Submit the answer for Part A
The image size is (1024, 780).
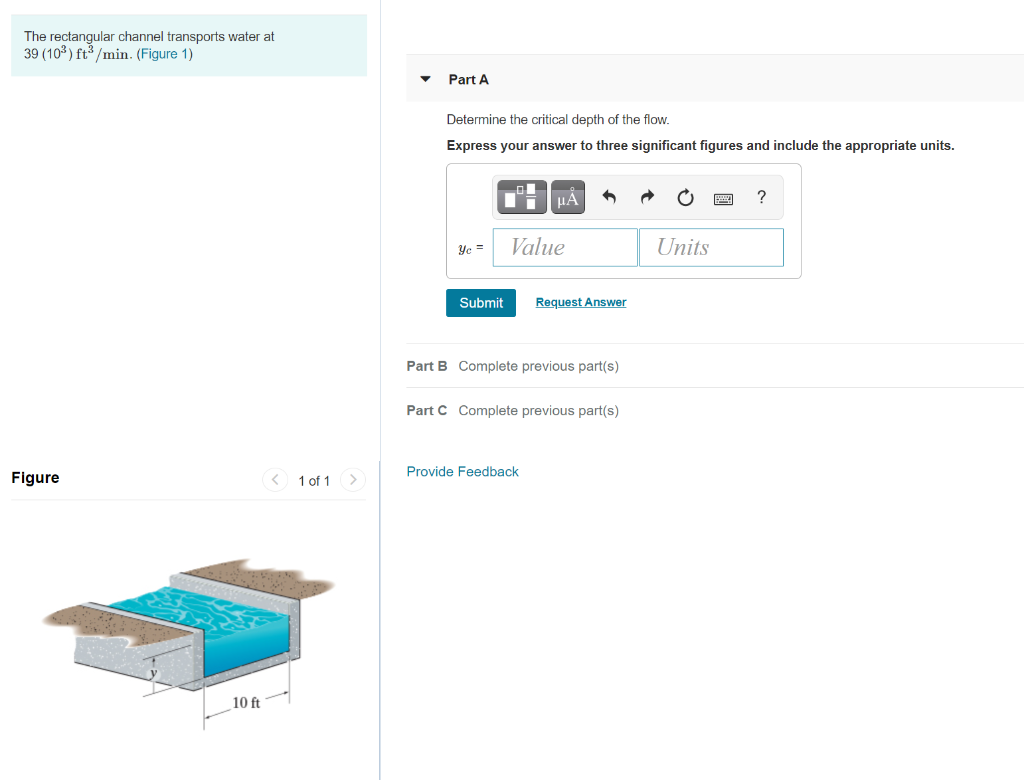481,302
